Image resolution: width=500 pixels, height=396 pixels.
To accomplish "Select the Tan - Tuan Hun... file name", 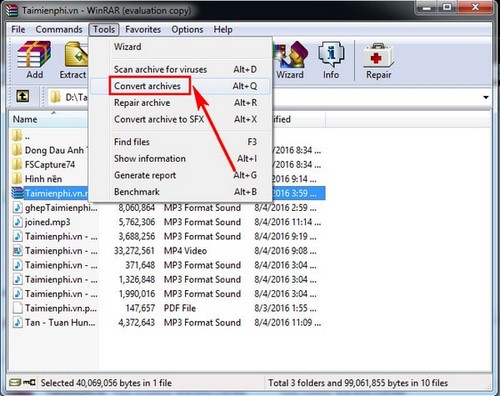I will (x=60, y=322).
